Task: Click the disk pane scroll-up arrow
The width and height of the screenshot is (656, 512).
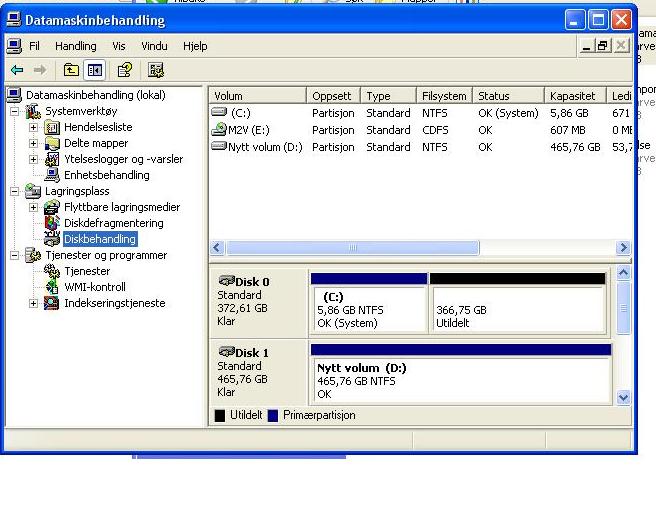Action: click(x=623, y=273)
